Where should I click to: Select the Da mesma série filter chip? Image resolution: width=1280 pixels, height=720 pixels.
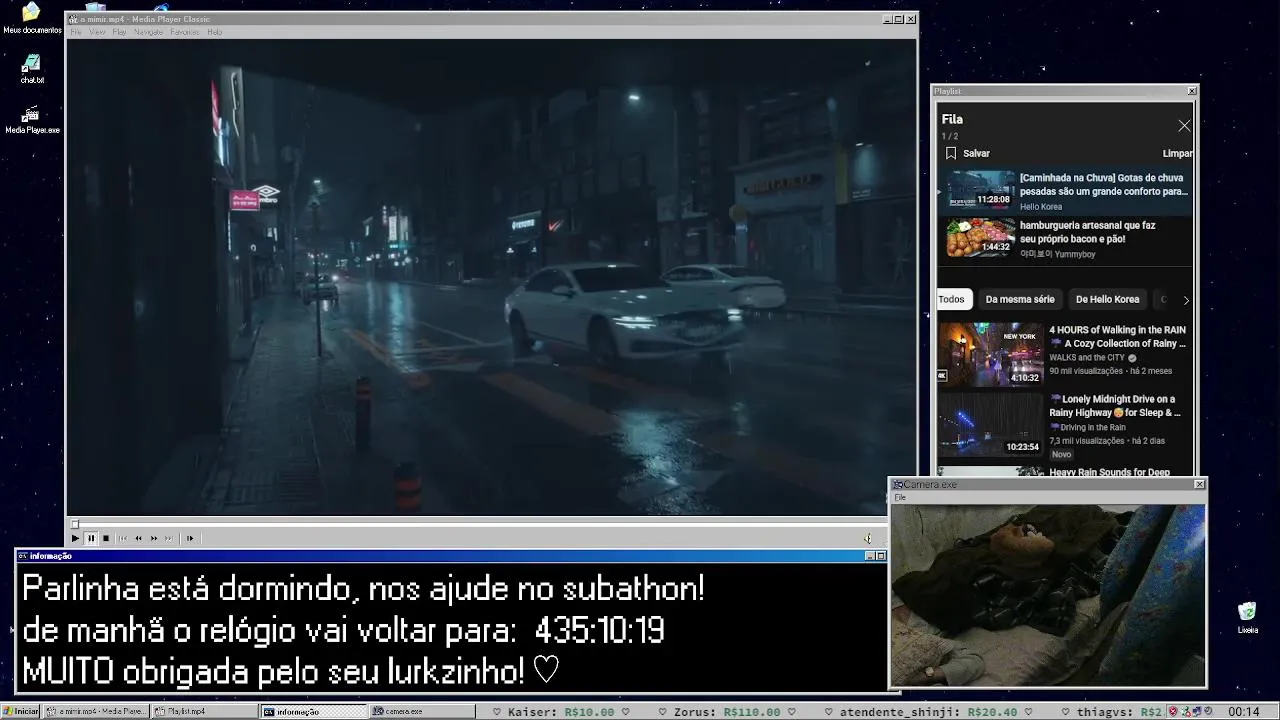[1020, 299]
